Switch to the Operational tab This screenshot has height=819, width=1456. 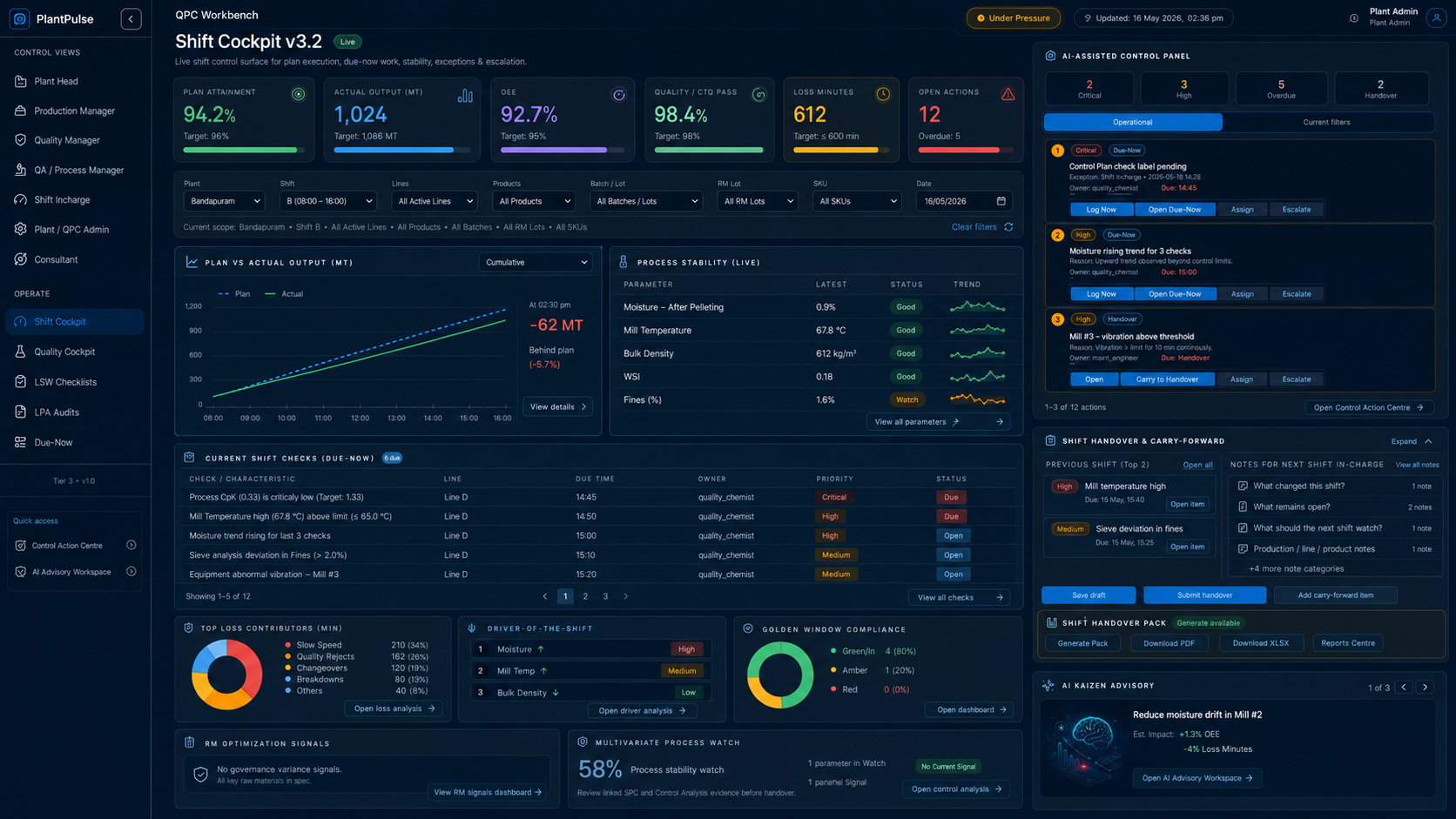click(1133, 122)
